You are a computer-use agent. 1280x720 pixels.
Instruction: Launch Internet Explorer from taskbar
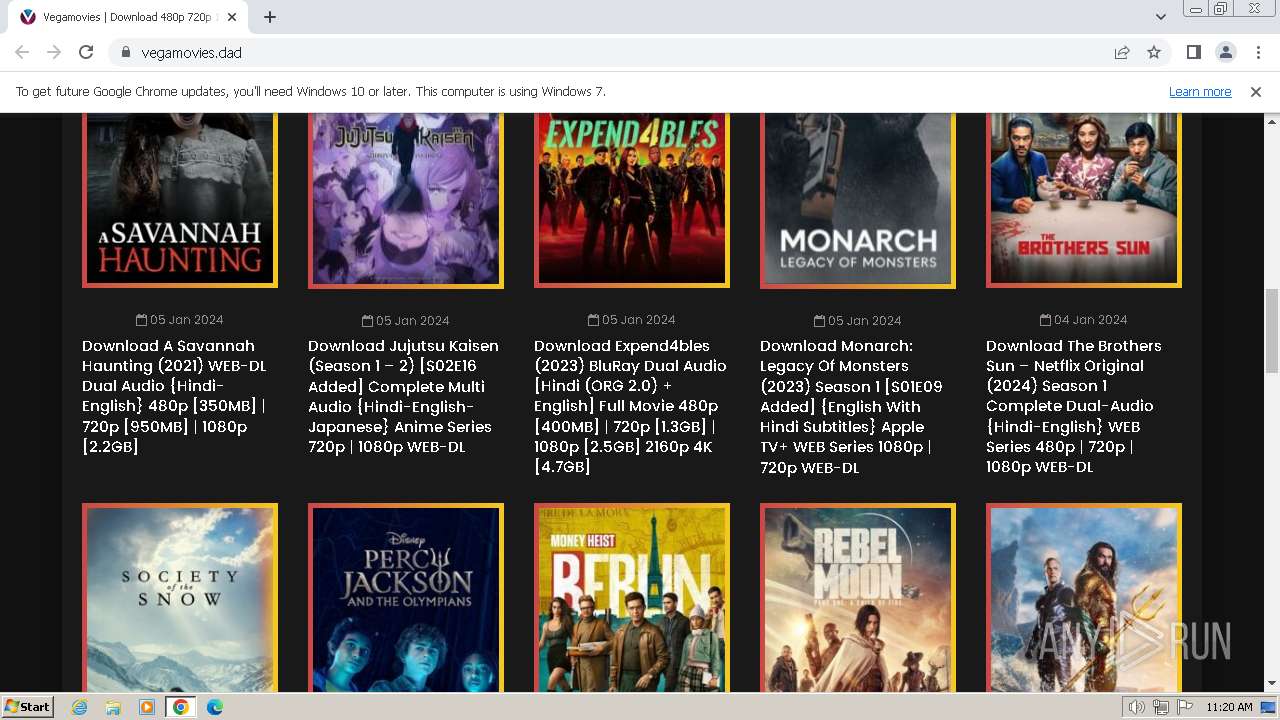pos(80,707)
